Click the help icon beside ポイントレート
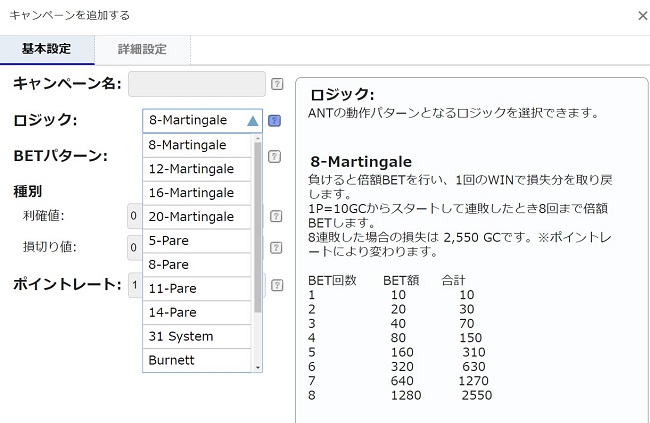The width and height of the screenshot is (650, 423). (x=275, y=285)
